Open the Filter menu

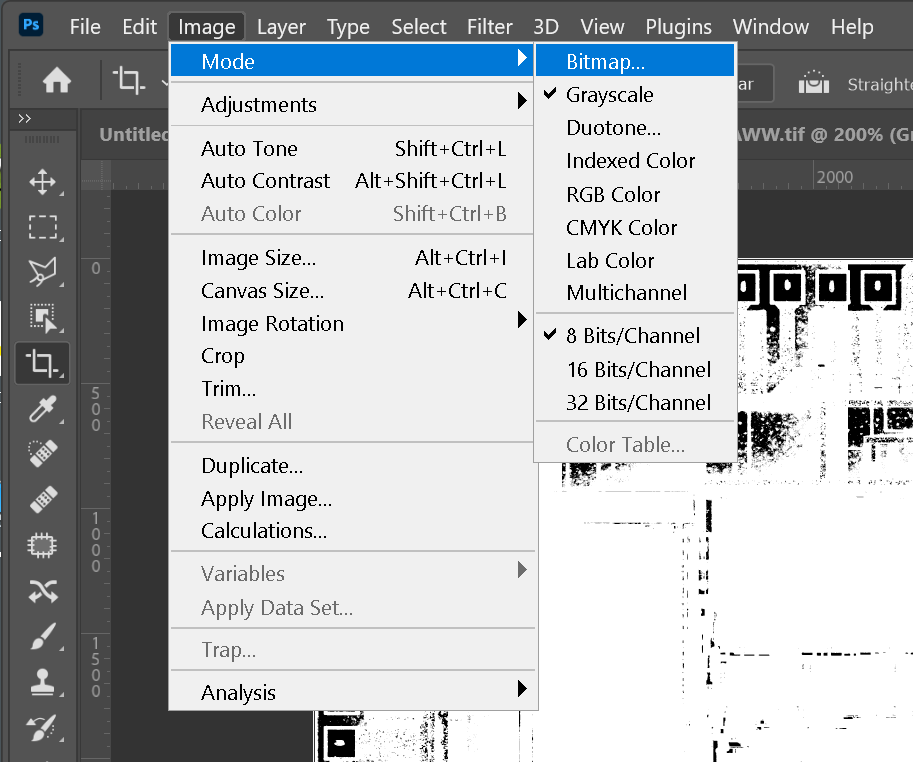489,27
